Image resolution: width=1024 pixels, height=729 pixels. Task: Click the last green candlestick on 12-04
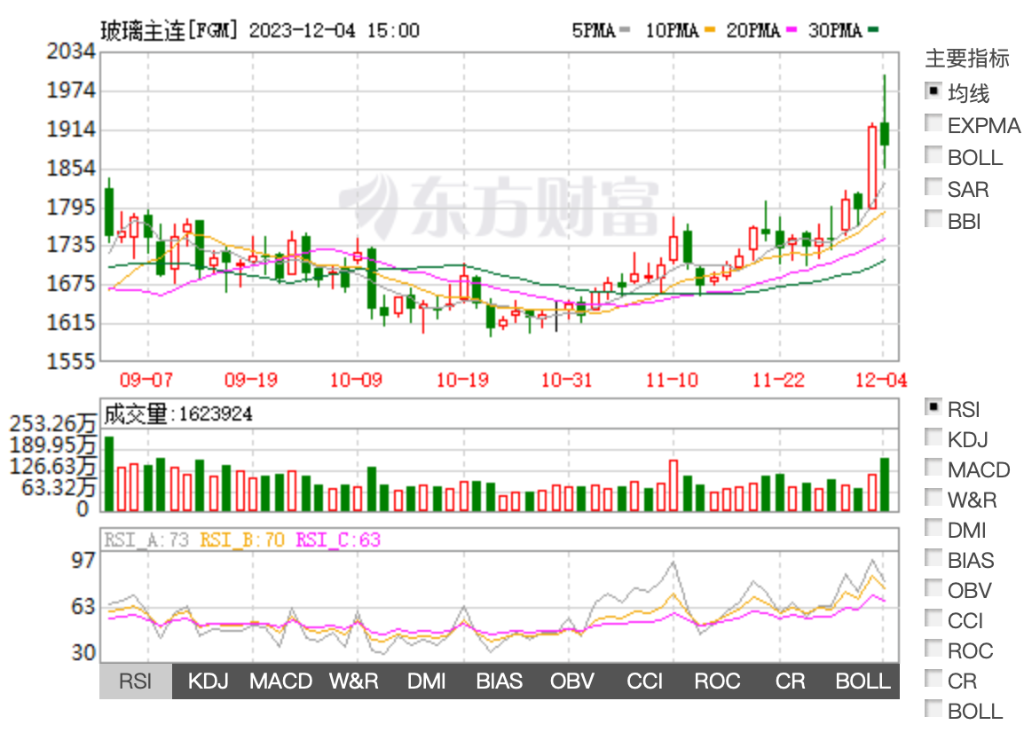[x=885, y=133]
